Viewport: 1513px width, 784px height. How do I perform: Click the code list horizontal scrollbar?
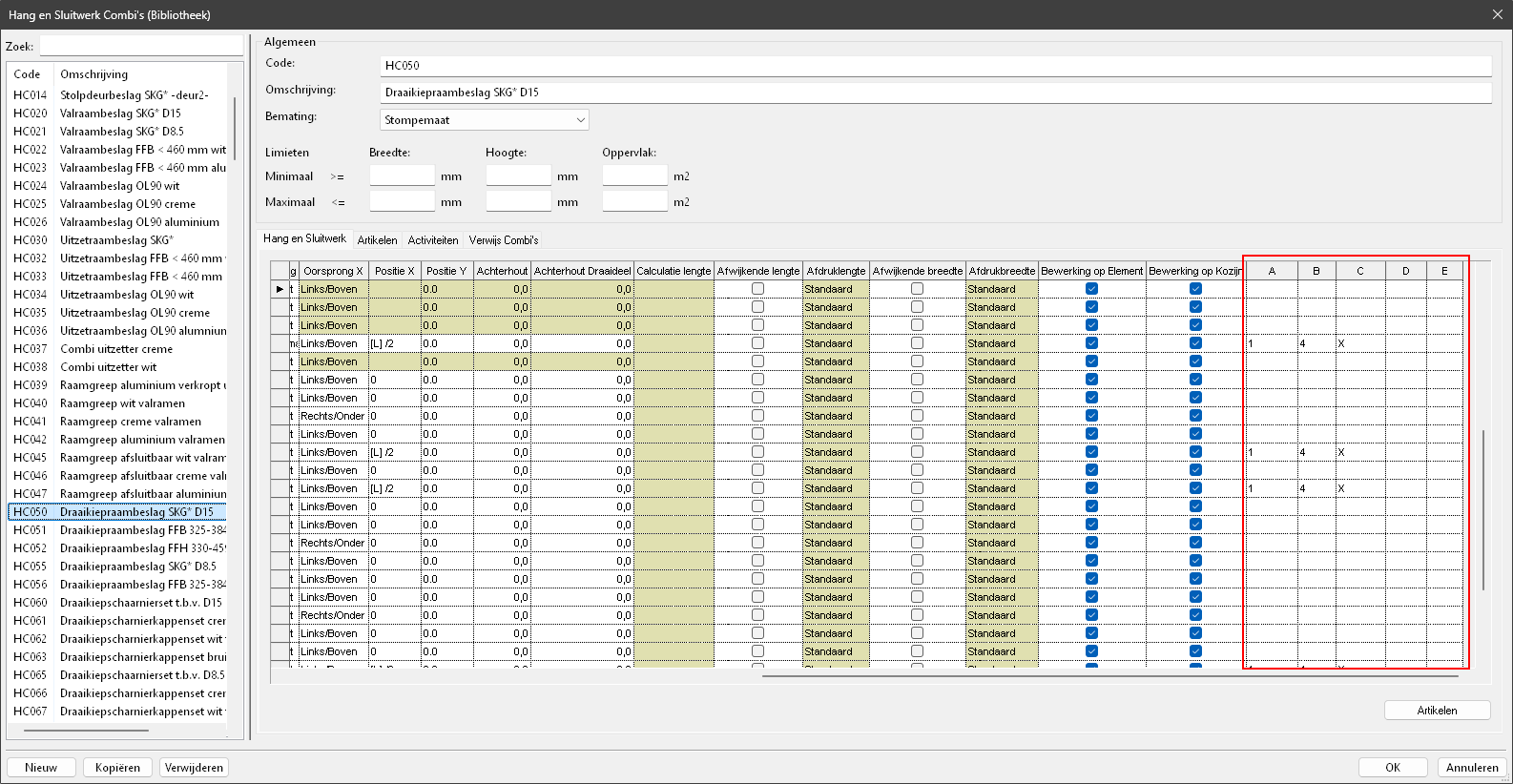click(86, 731)
